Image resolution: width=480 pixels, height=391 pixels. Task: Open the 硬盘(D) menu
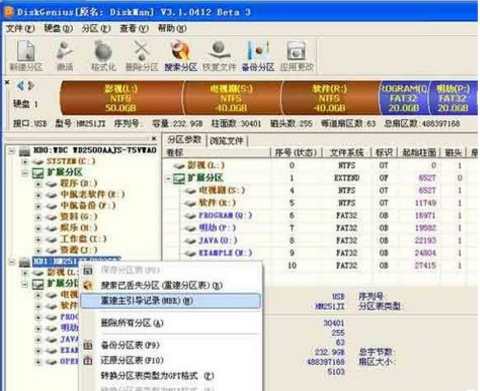pos(58,29)
